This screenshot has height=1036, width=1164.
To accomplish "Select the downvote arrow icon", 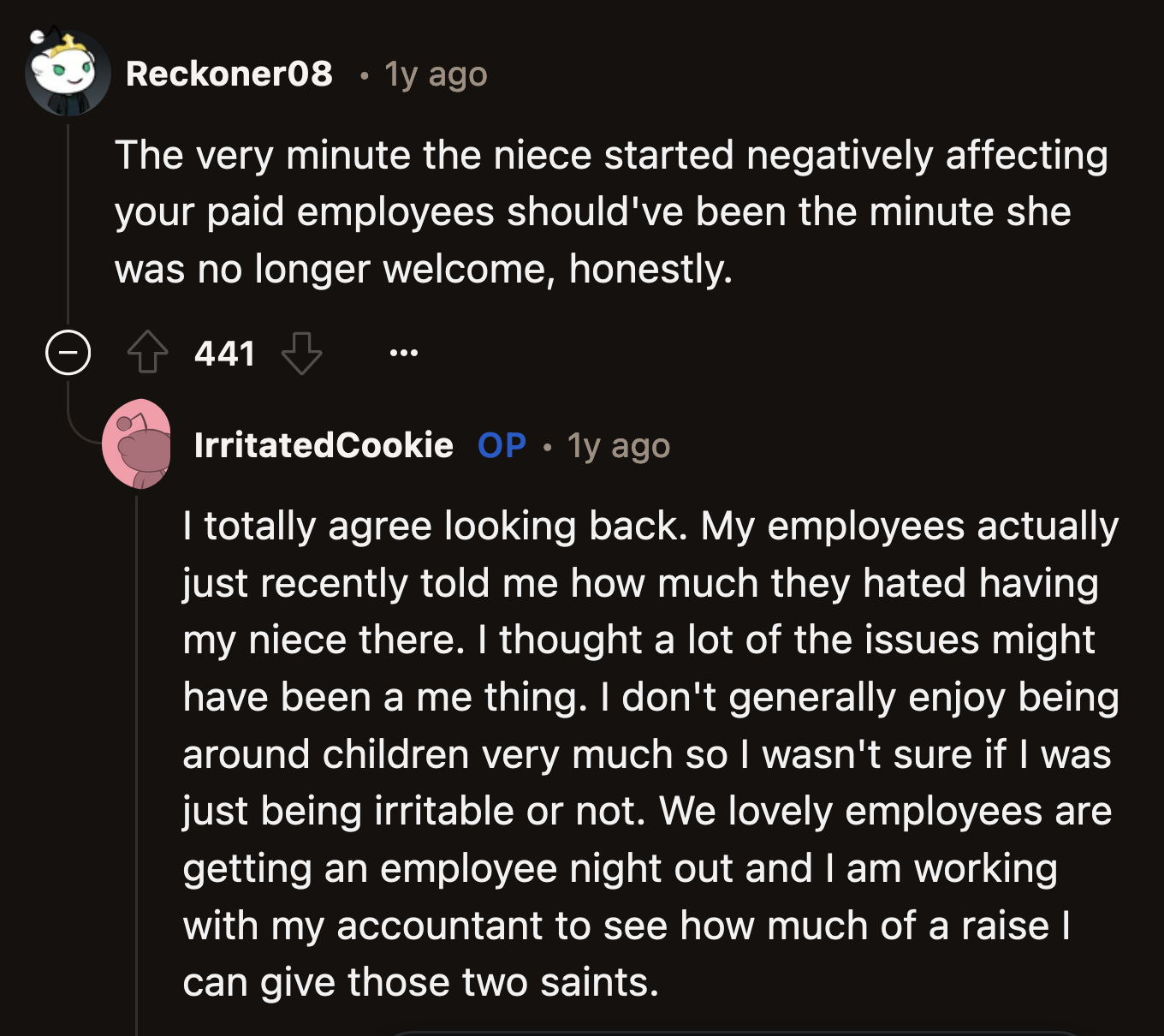I will pos(300,353).
